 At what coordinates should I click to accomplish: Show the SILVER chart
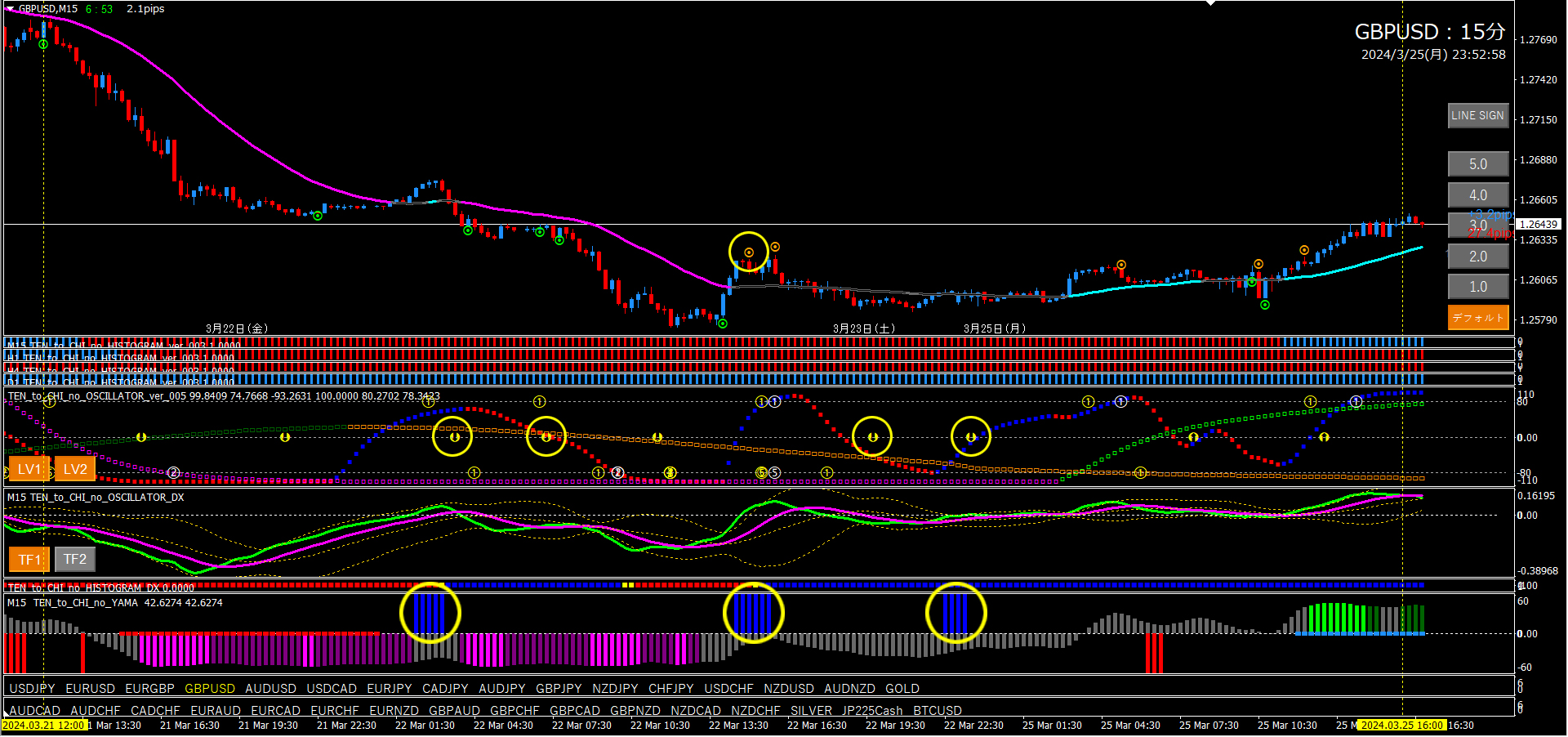(811, 711)
